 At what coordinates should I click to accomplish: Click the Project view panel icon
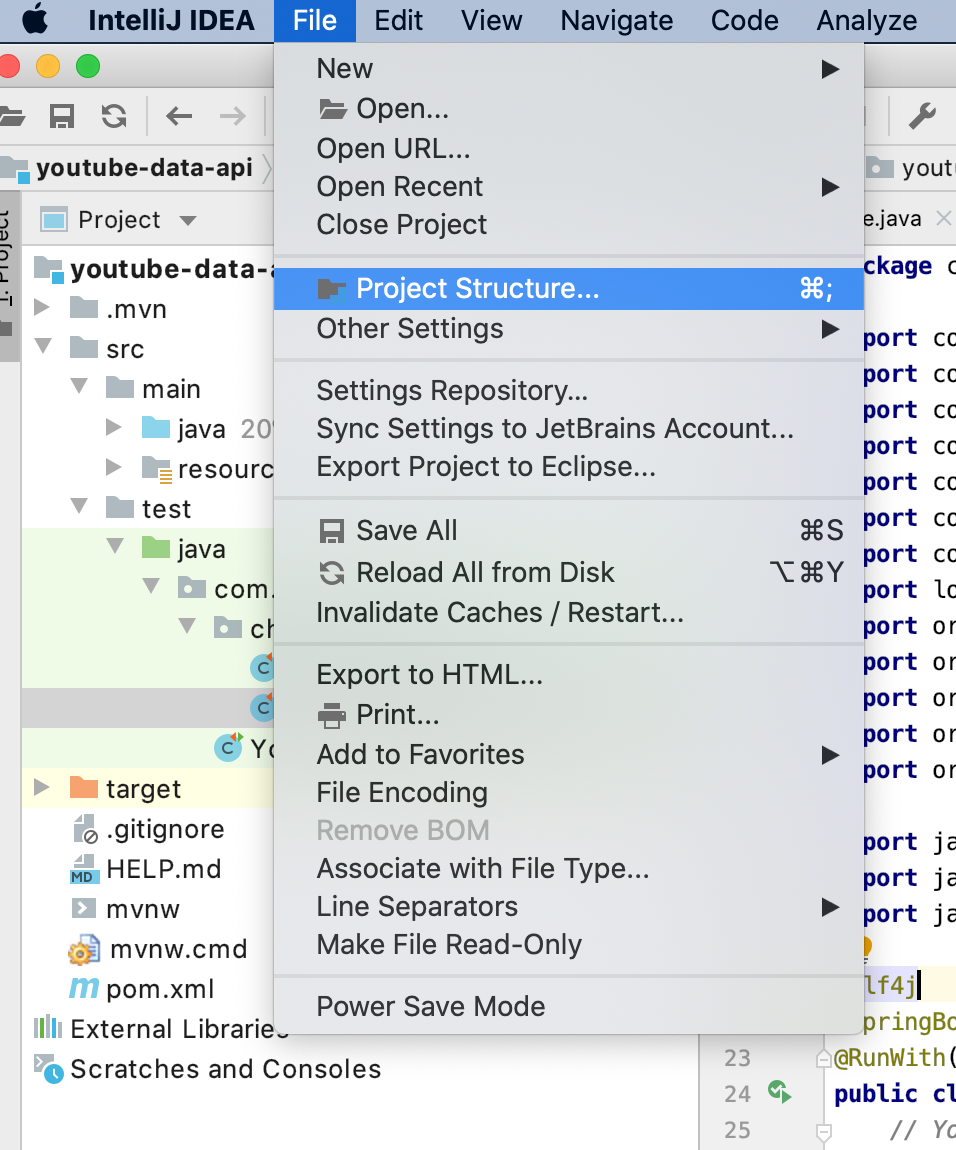tap(54, 219)
